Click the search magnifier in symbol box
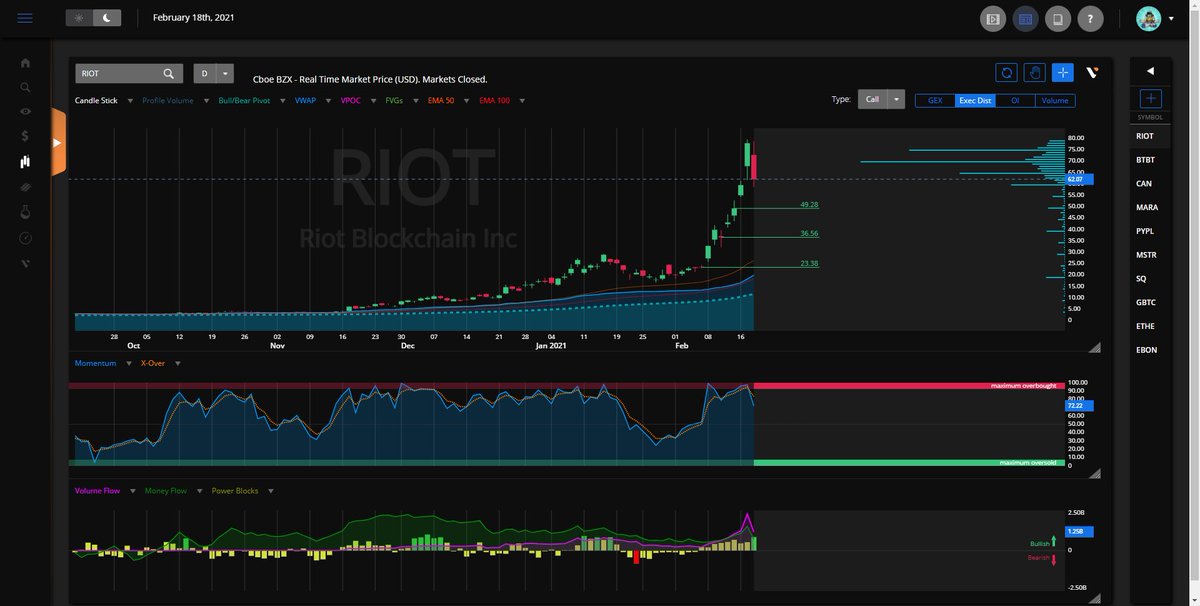This screenshot has width=1200, height=606. coord(169,73)
